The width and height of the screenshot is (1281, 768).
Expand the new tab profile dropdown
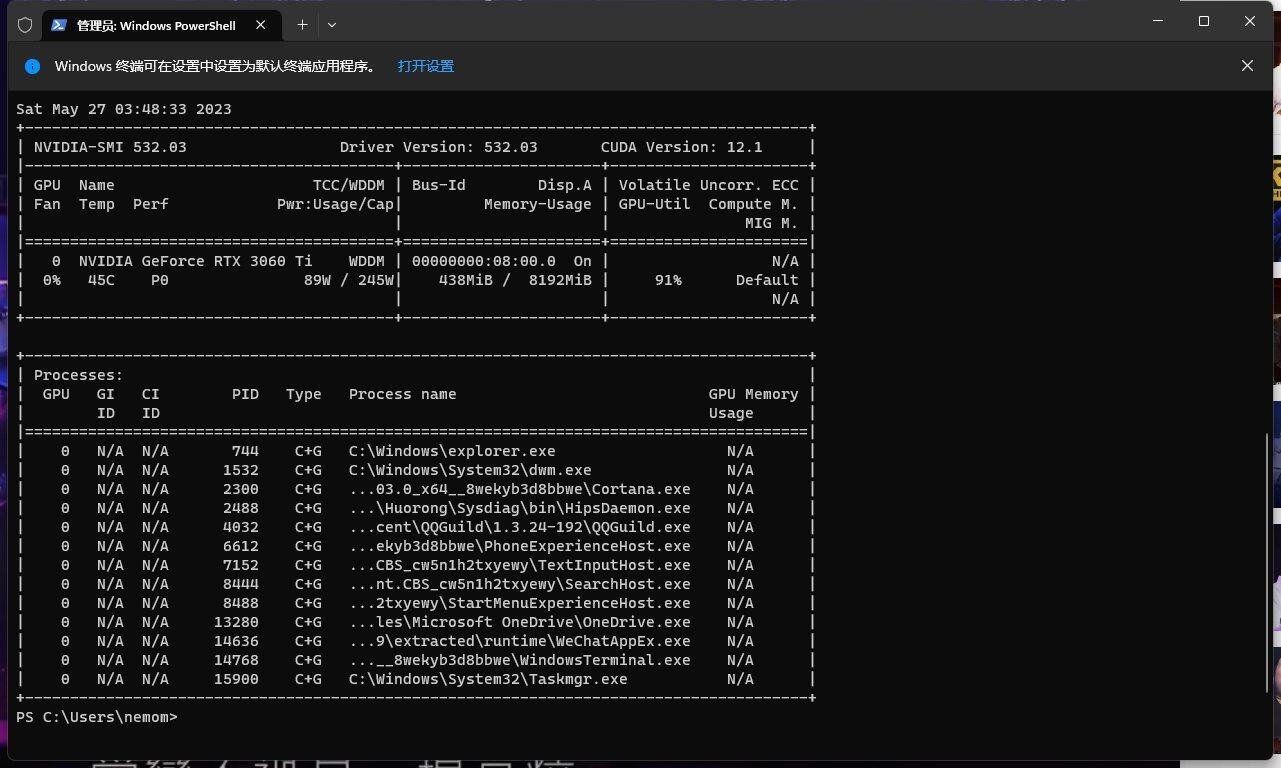pos(332,25)
